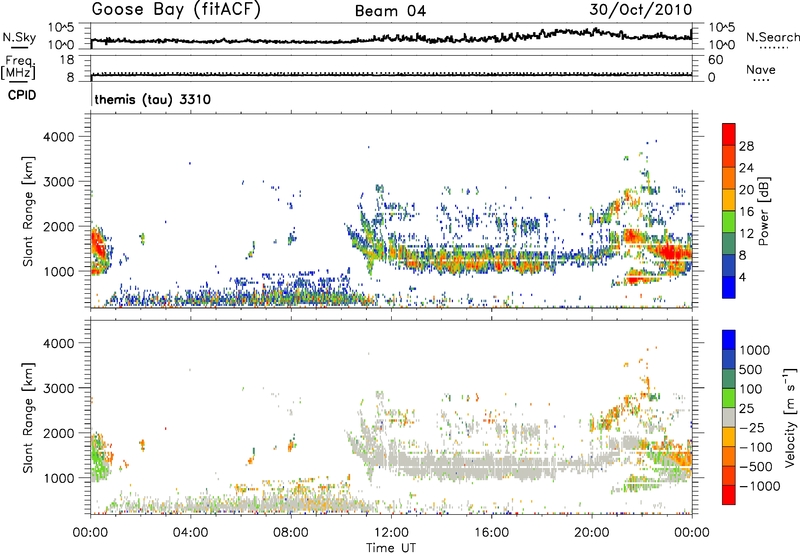Viewport: 800px width, 554px height.
Task: Click the 'Velocity [m s-1]' colorbar label
Action: pyautogui.click(x=790, y=416)
